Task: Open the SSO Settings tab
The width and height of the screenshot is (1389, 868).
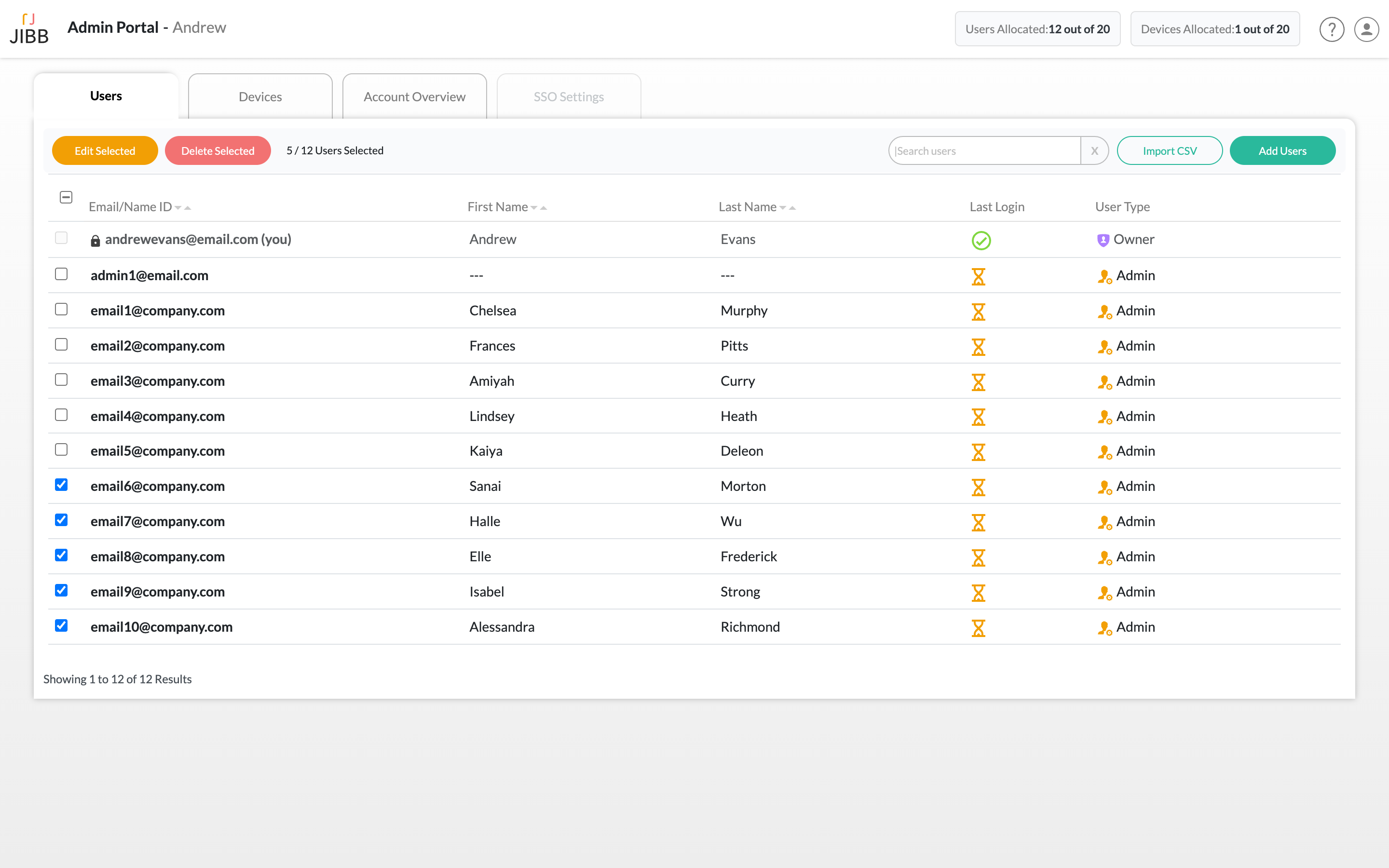Action: 569,96
